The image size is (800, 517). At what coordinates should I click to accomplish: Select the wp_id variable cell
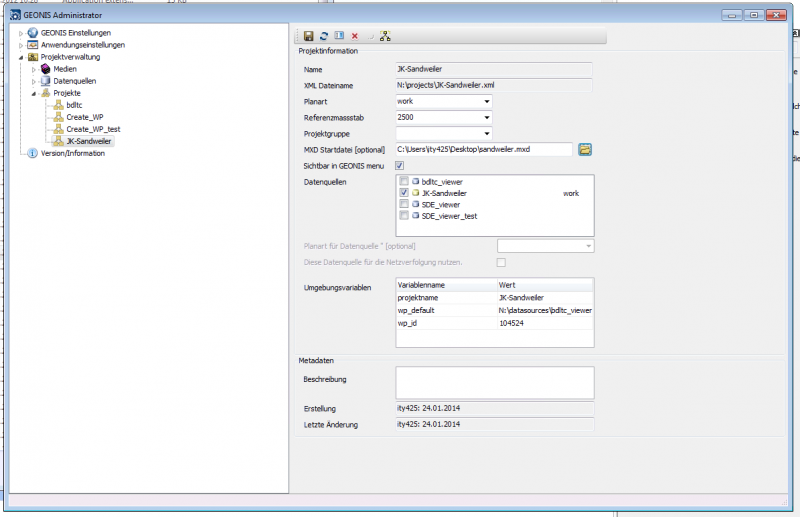click(x=446, y=323)
